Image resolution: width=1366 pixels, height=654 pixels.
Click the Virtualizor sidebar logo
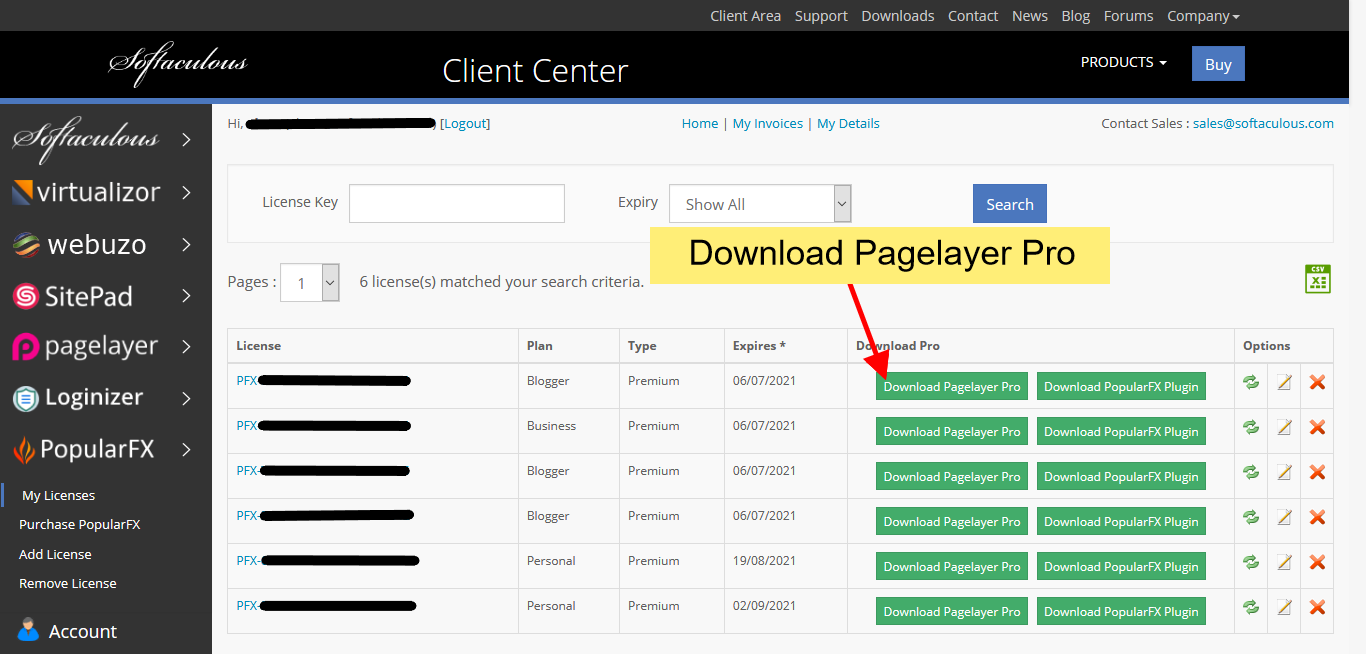[x=86, y=192]
